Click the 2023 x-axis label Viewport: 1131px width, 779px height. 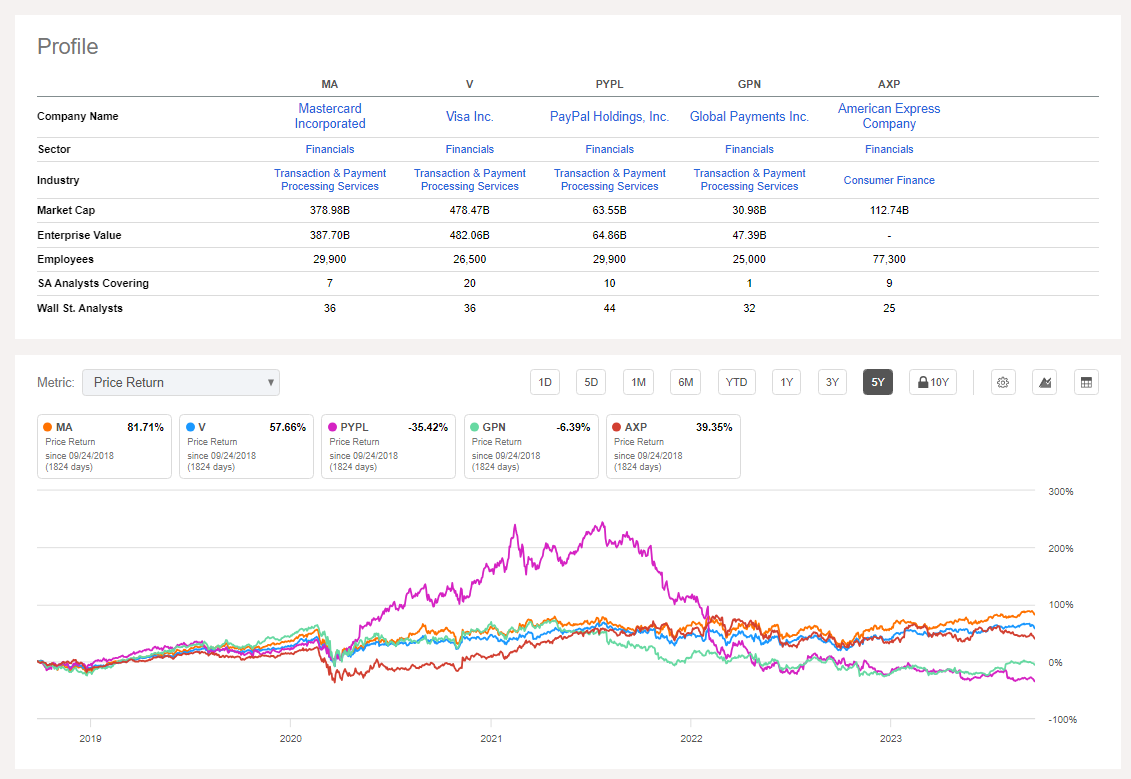[891, 739]
